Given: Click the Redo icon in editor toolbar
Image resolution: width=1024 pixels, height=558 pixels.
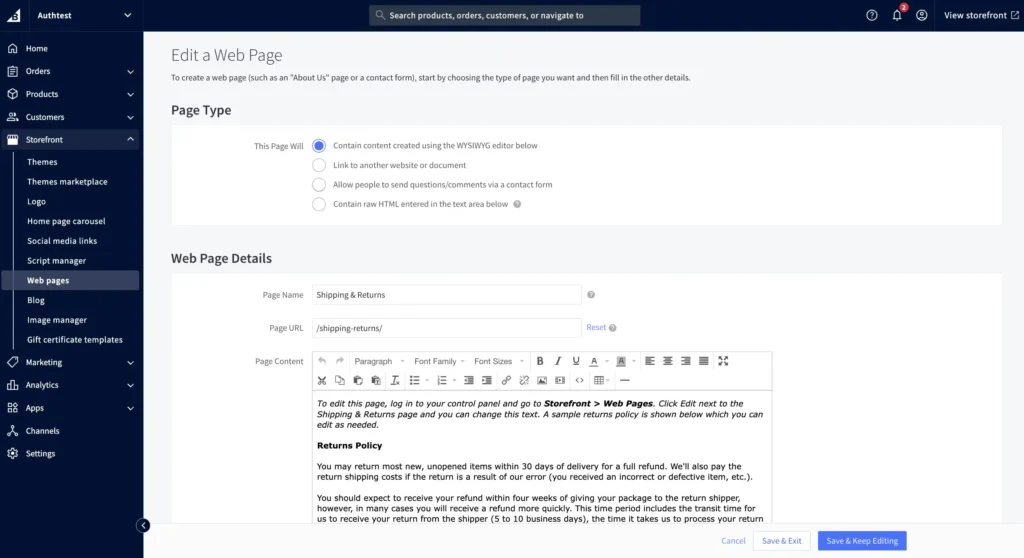Looking at the screenshot, I should (x=340, y=361).
